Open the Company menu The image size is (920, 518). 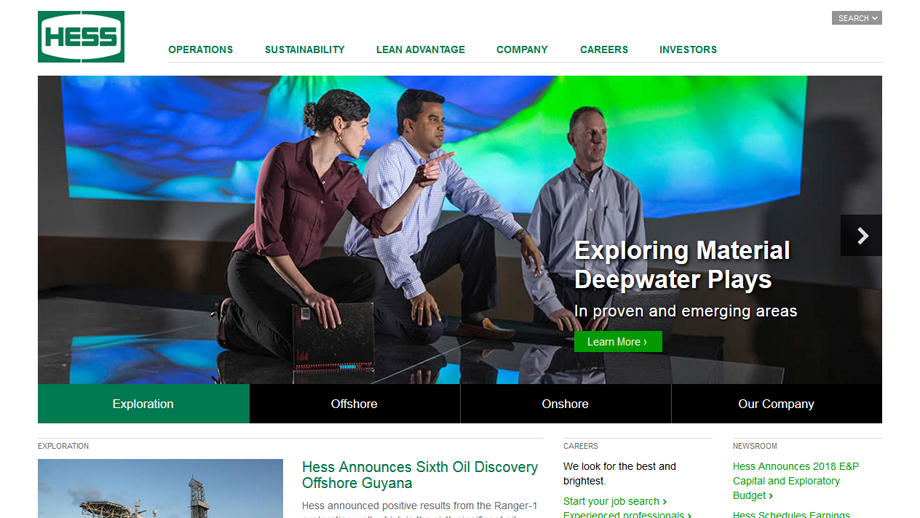(522, 49)
